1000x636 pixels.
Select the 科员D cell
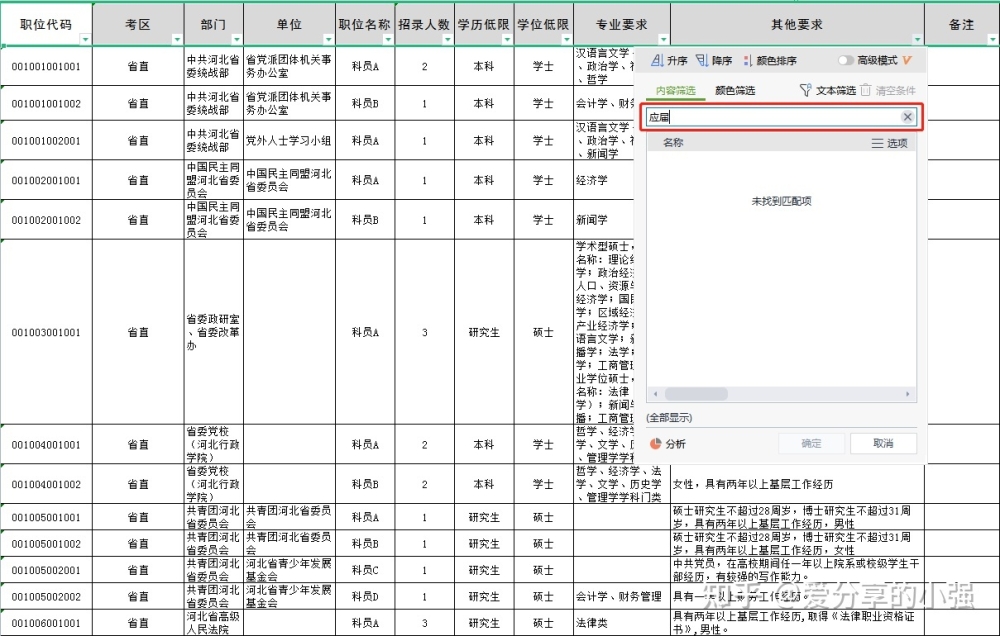pos(365,596)
